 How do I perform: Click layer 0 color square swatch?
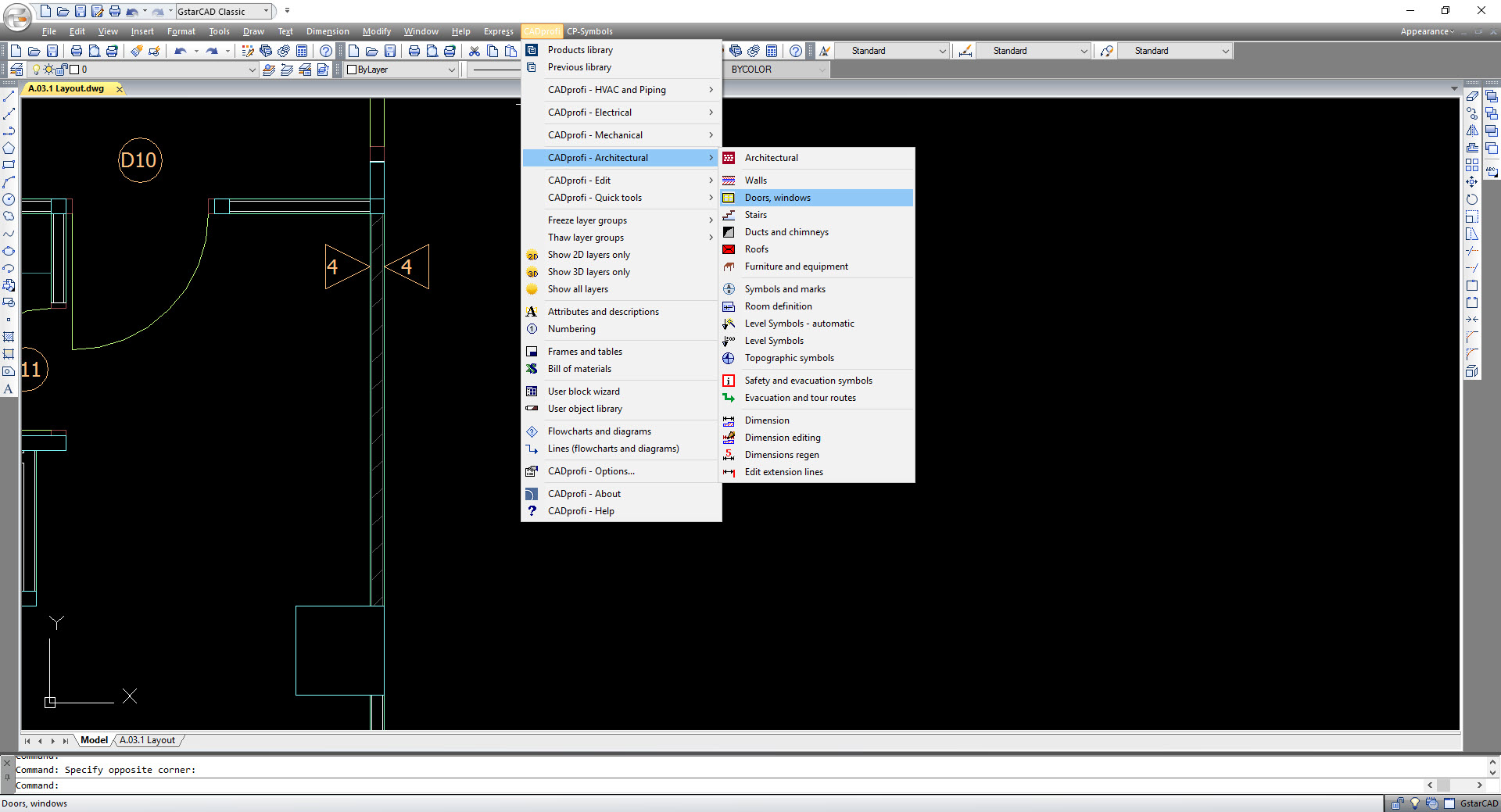pos(74,70)
